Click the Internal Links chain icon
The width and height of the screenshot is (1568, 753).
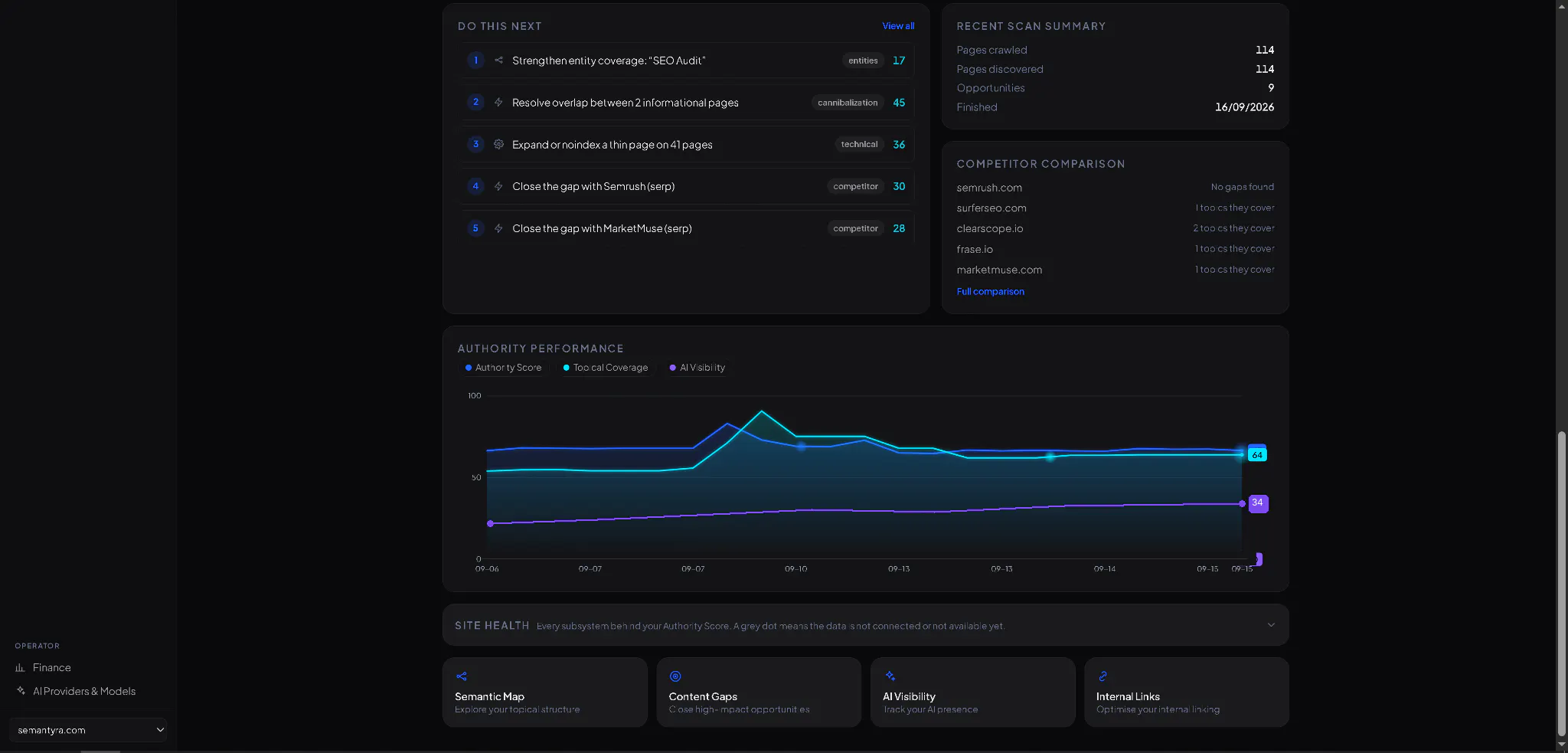pyautogui.click(x=1103, y=676)
